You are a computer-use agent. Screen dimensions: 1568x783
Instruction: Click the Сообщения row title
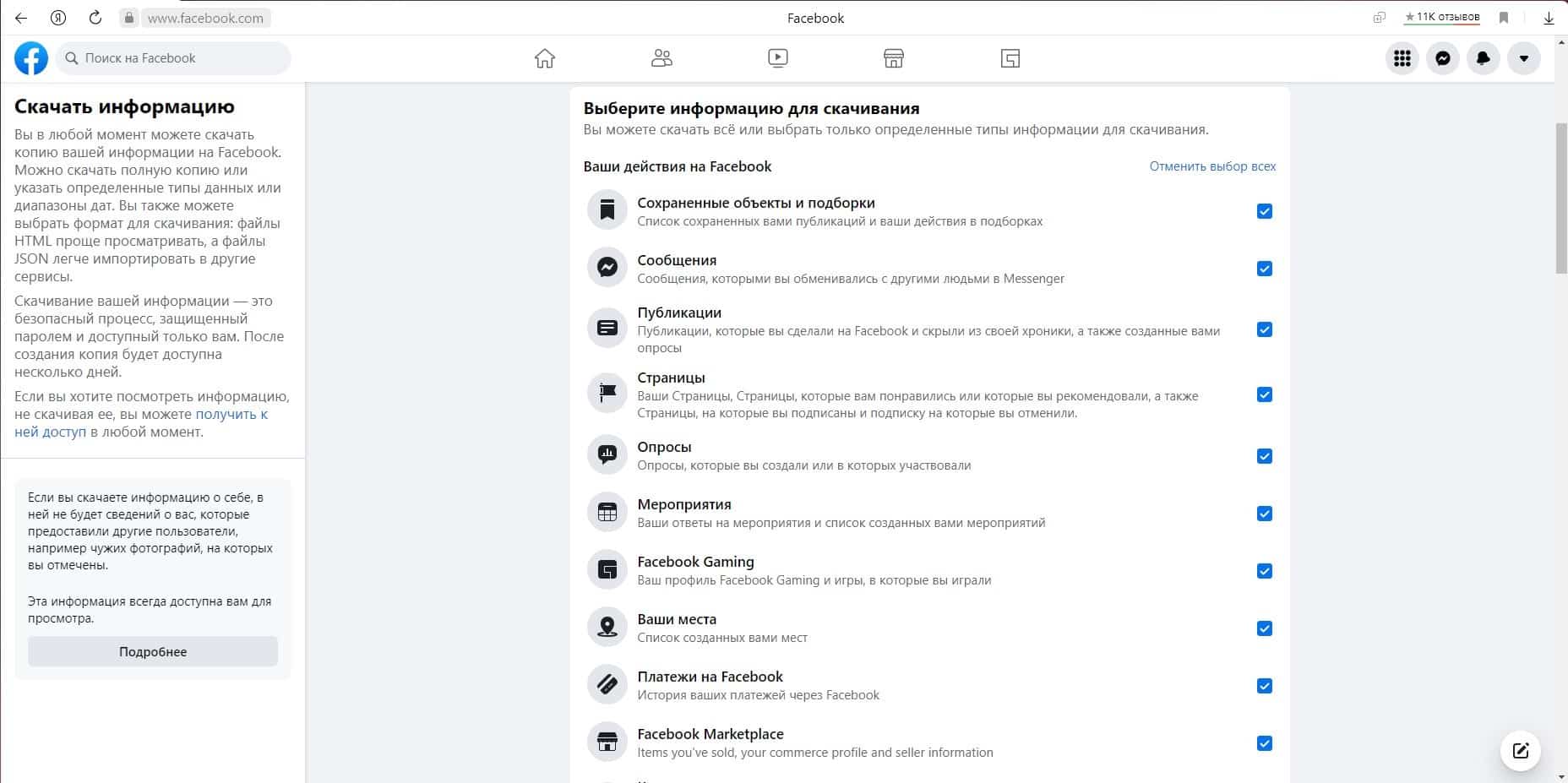677,260
